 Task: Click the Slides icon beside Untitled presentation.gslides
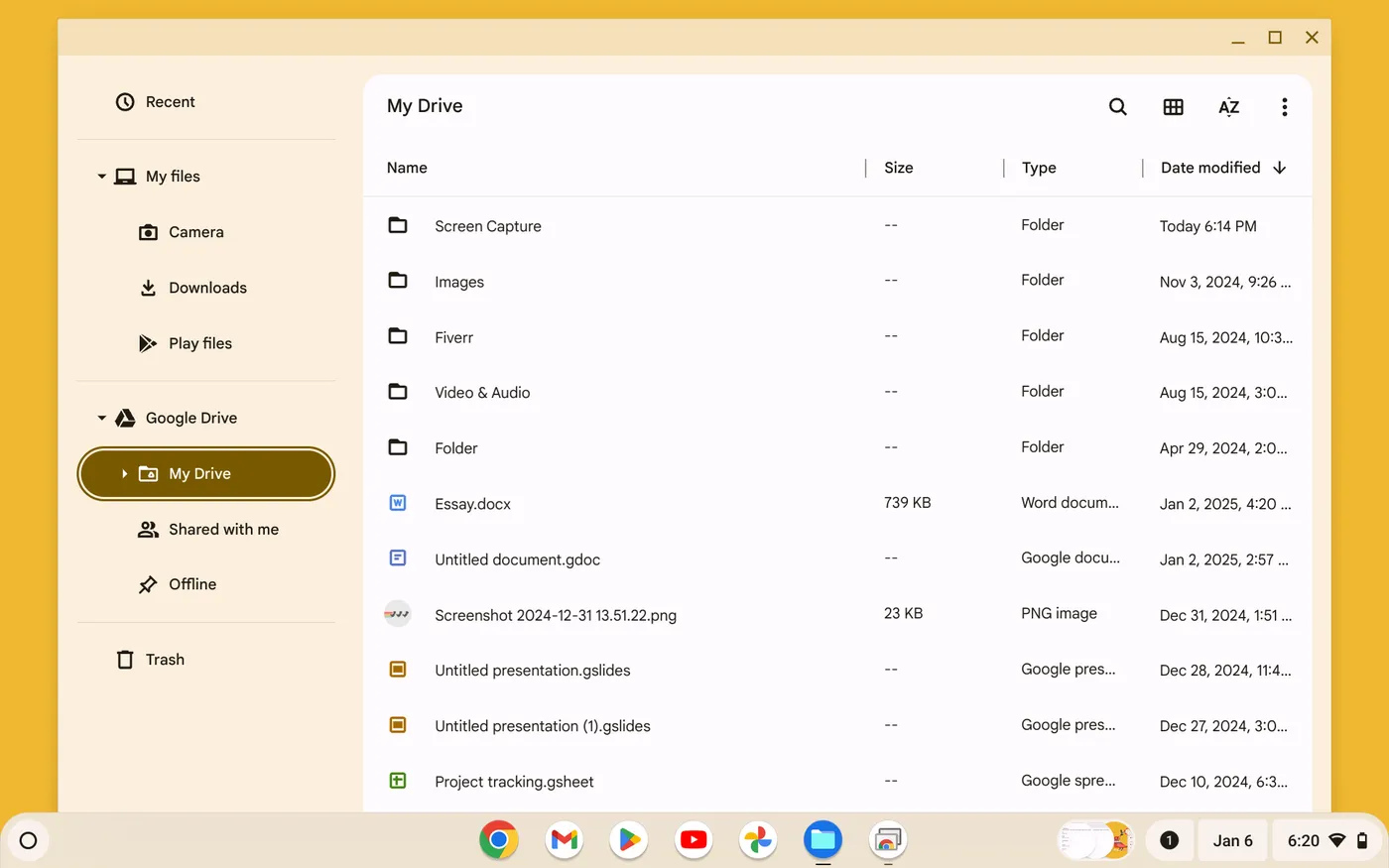pos(398,670)
